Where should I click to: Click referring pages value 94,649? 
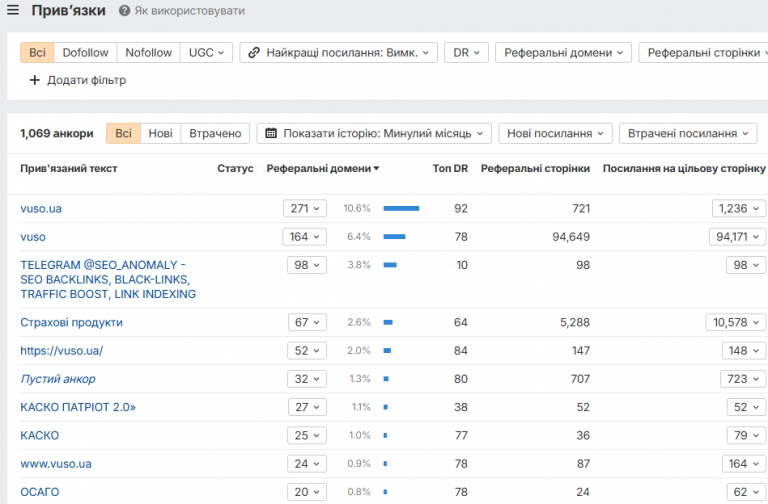click(571, 237)
